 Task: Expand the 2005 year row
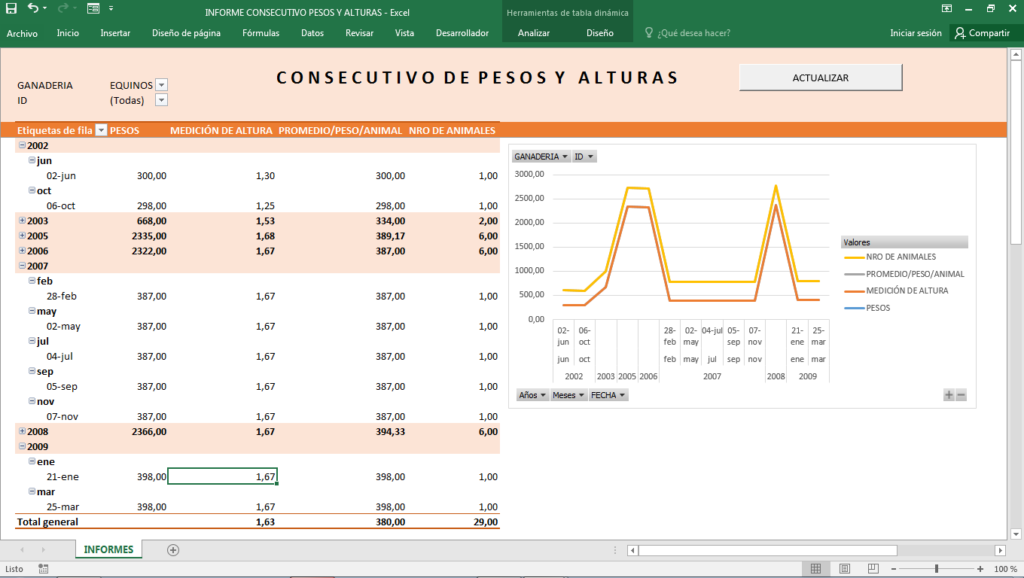click(x=22, y=236)
